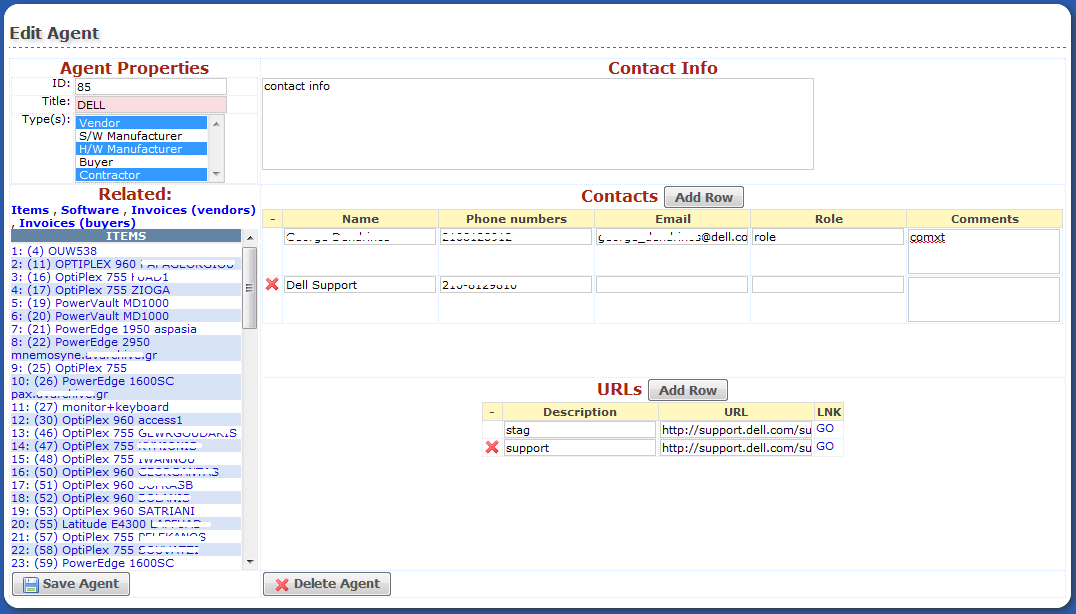Open item '19: (53) OptiPlex 960 SATRIANI'

click(103, 512)
